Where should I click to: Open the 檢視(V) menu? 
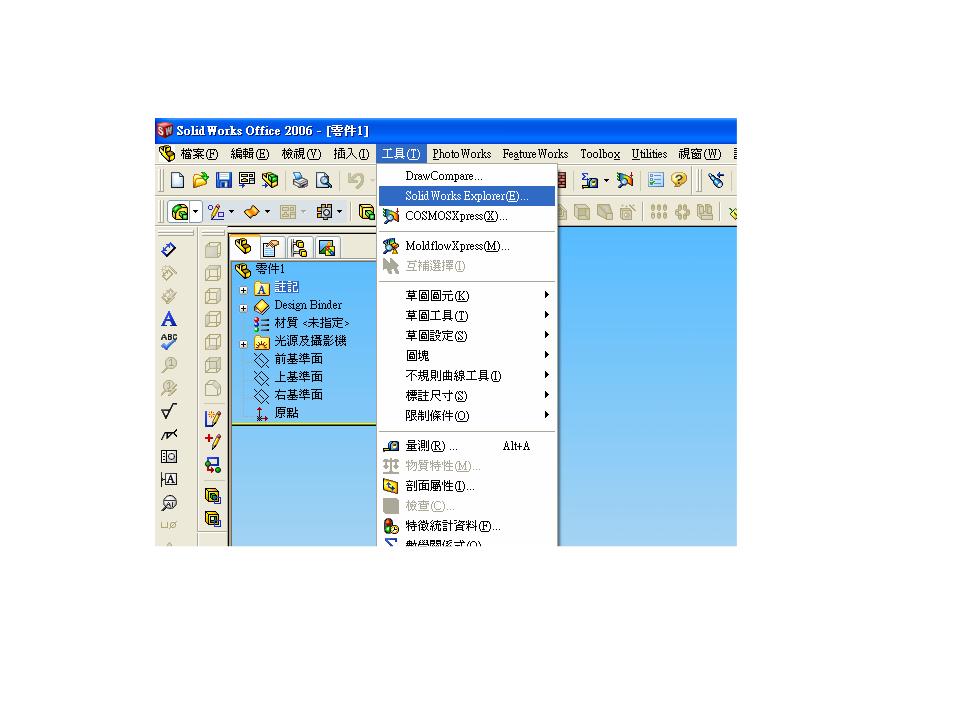click(x=301, y=154)
